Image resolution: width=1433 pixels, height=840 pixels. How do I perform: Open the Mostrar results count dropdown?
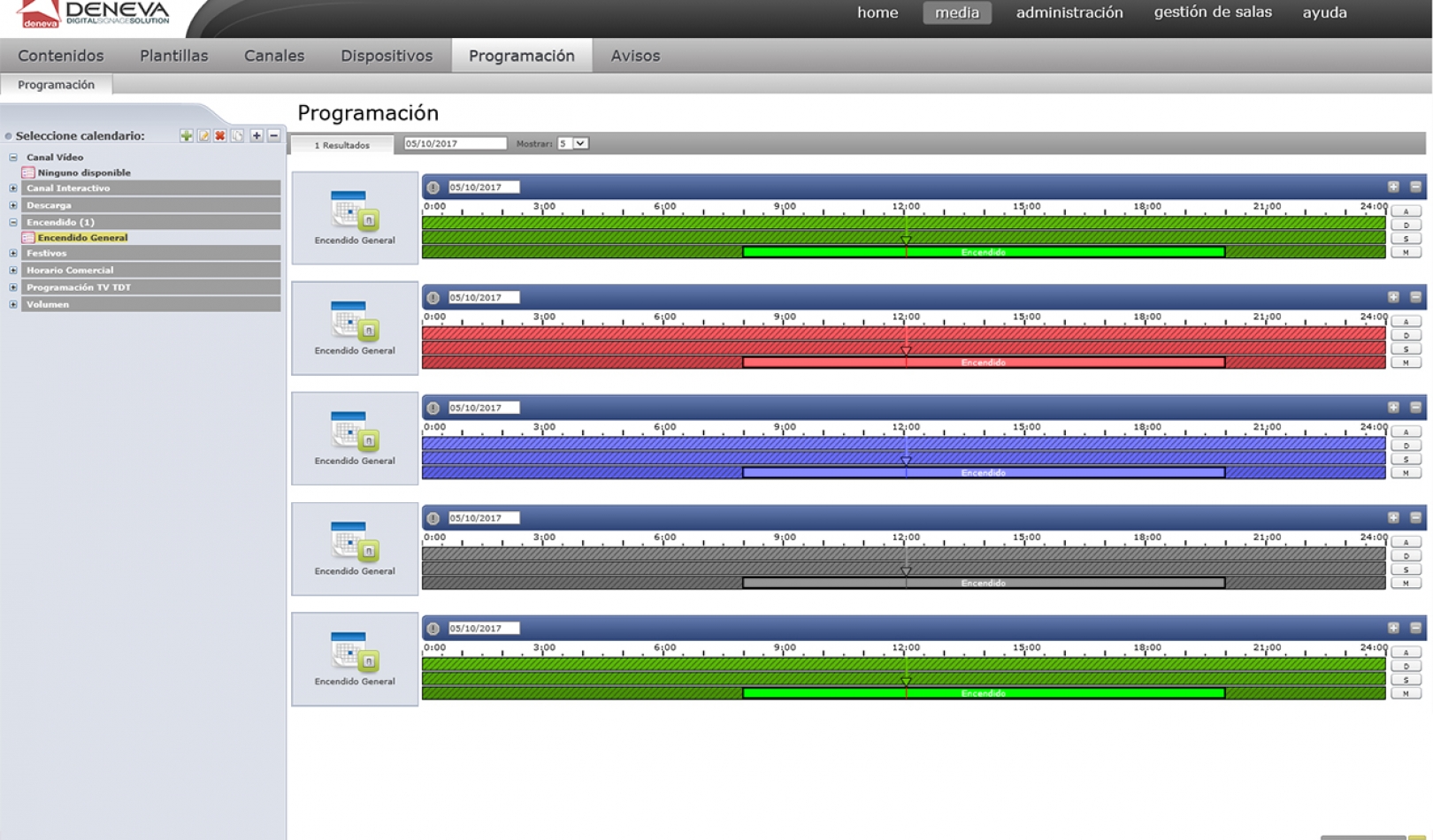pyautogui.click(x=580, y=143)
